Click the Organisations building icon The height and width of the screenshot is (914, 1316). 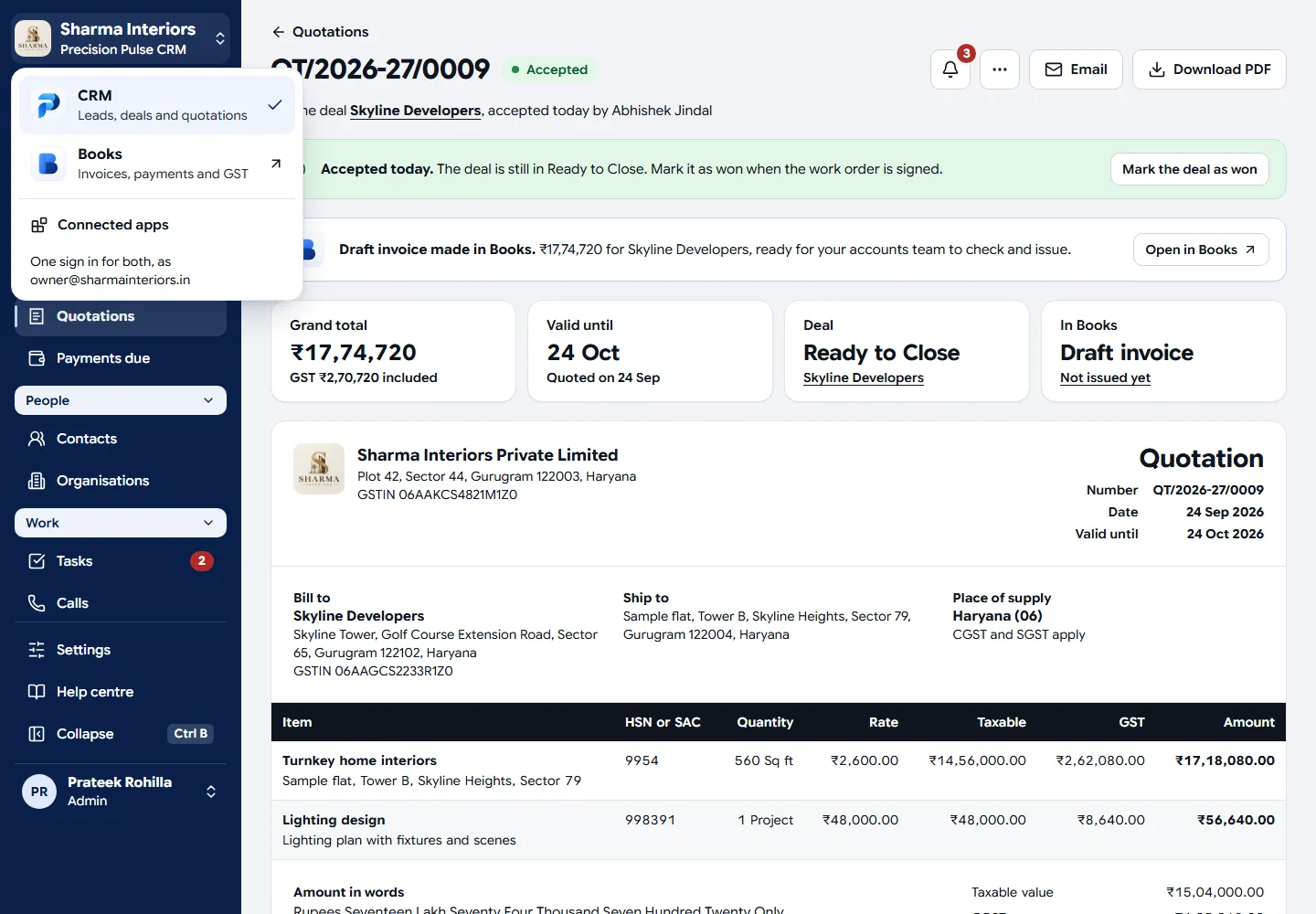tap(37, 481)
